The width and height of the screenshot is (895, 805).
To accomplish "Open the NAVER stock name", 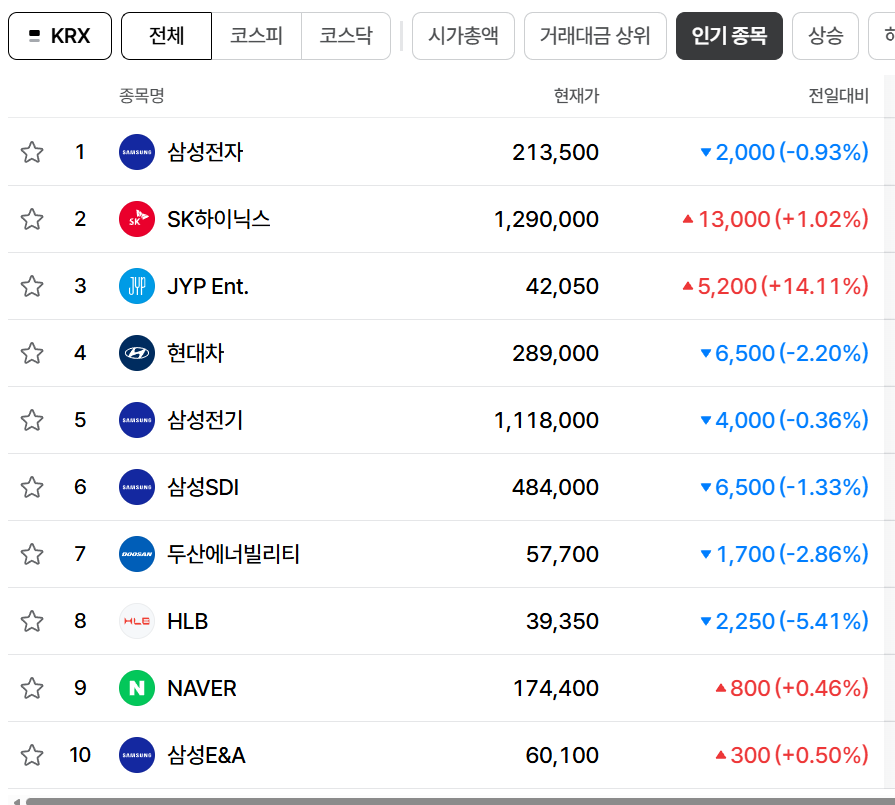I will pyautogui.click(x=202, y=688).
